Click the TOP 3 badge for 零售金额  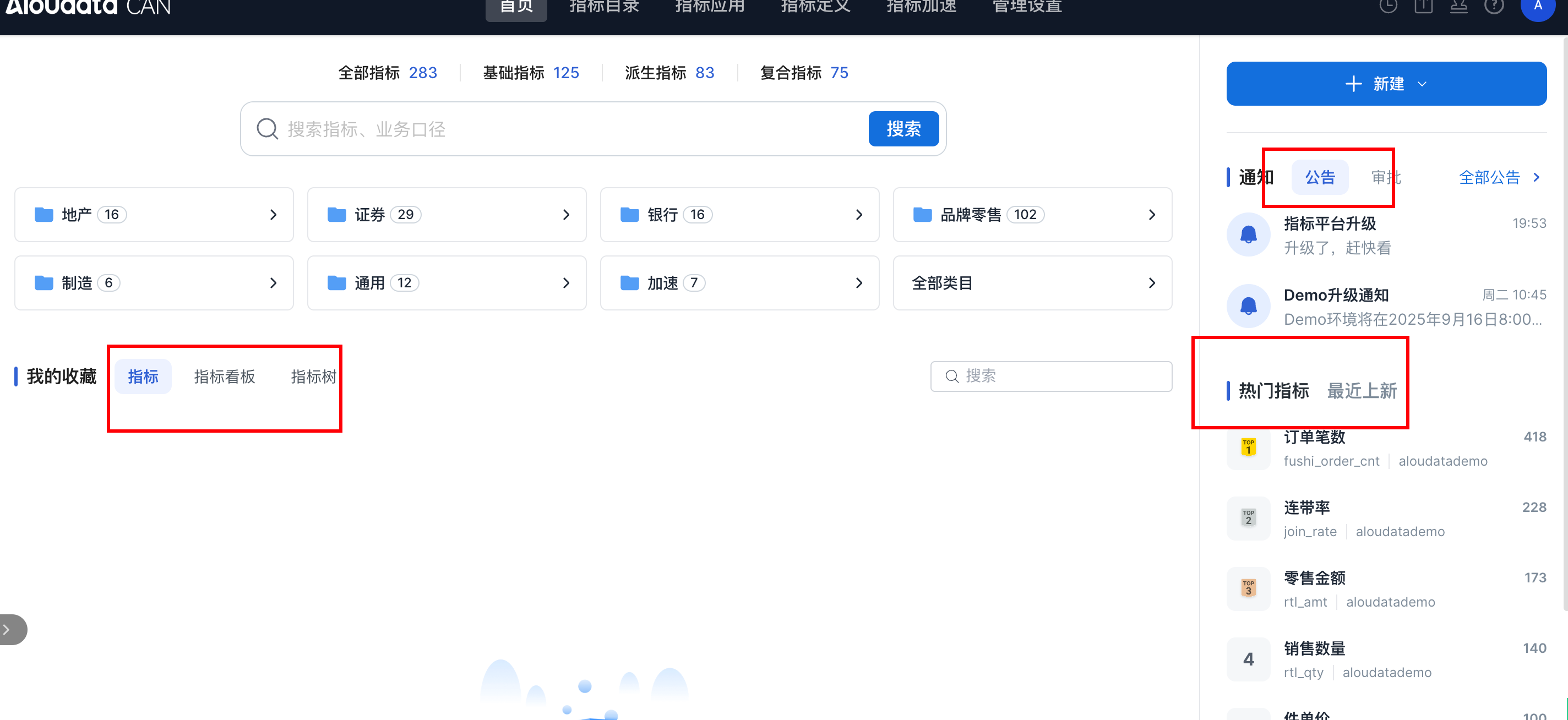tap(1248, 588)
